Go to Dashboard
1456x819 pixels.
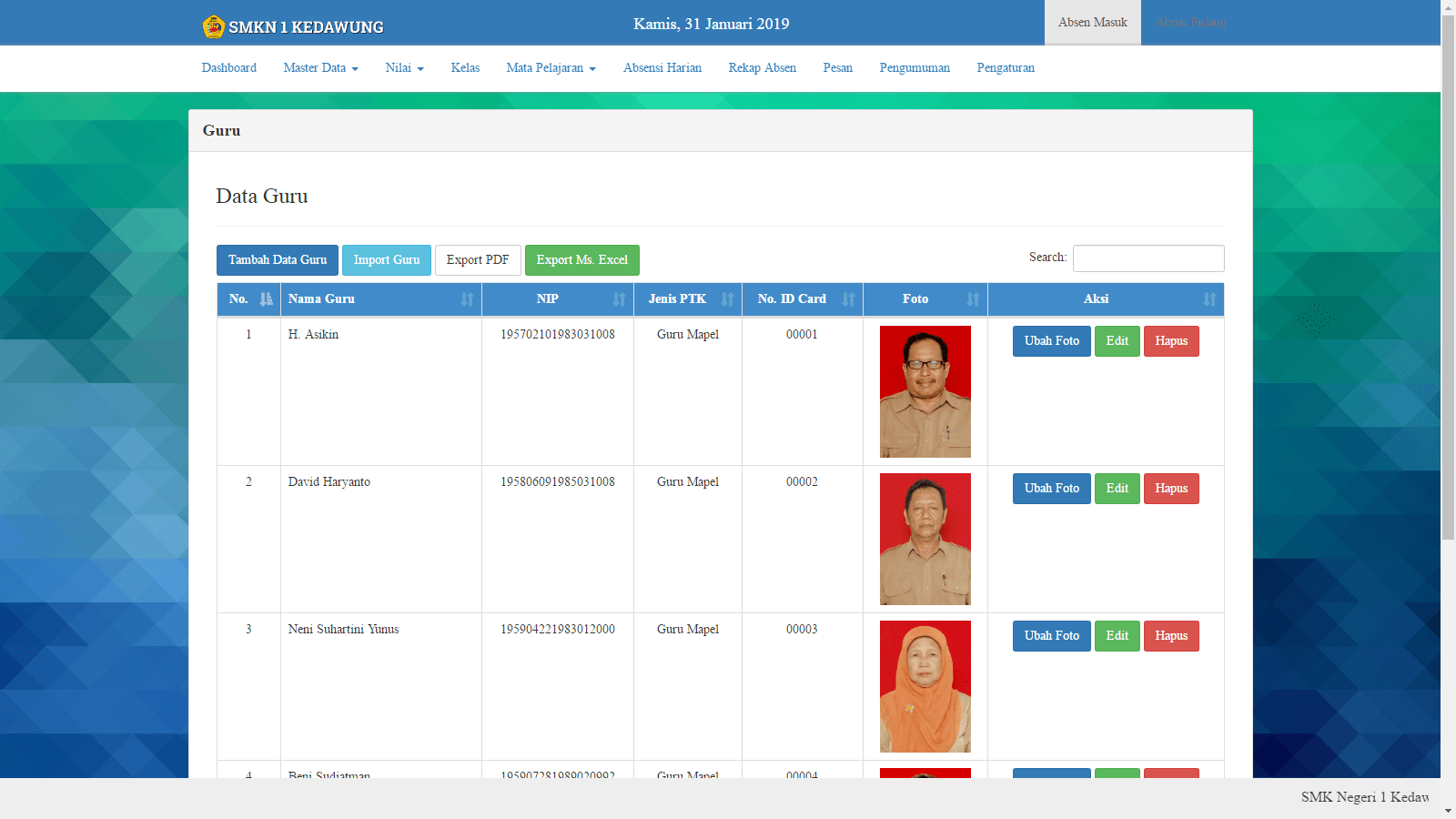pos(229,68)
